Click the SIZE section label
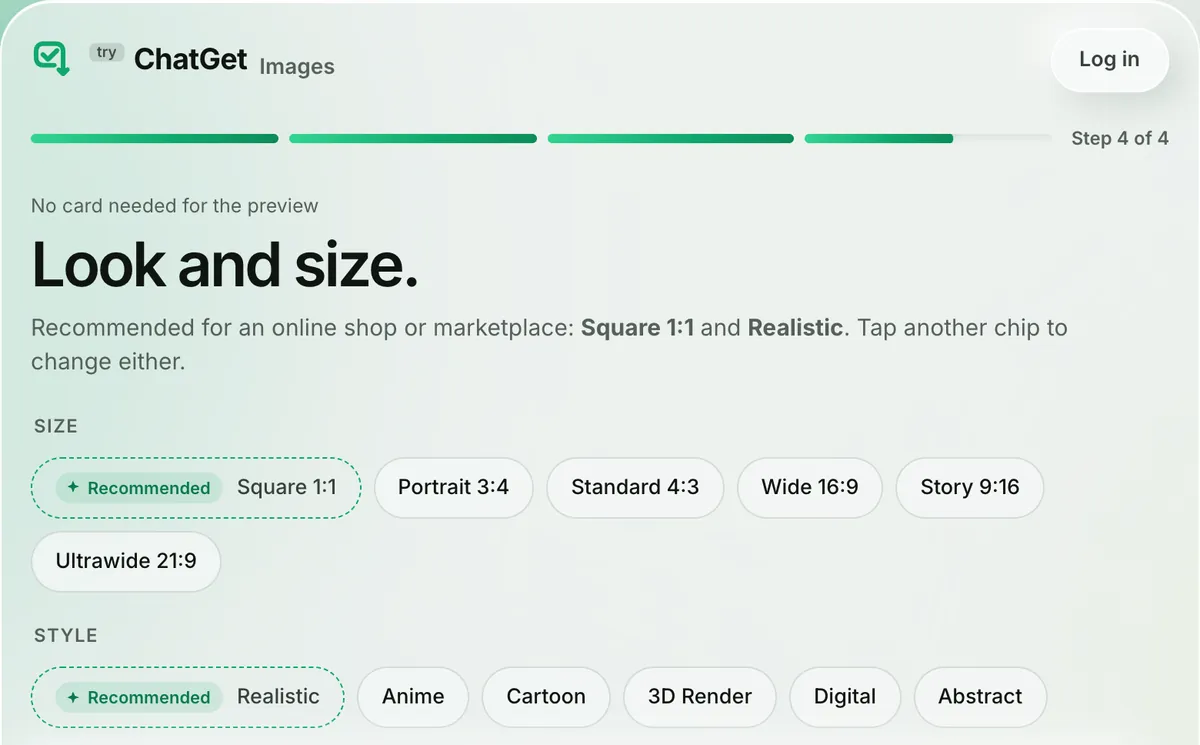This screenshot has width=1200, height=745. click(55, 426)
